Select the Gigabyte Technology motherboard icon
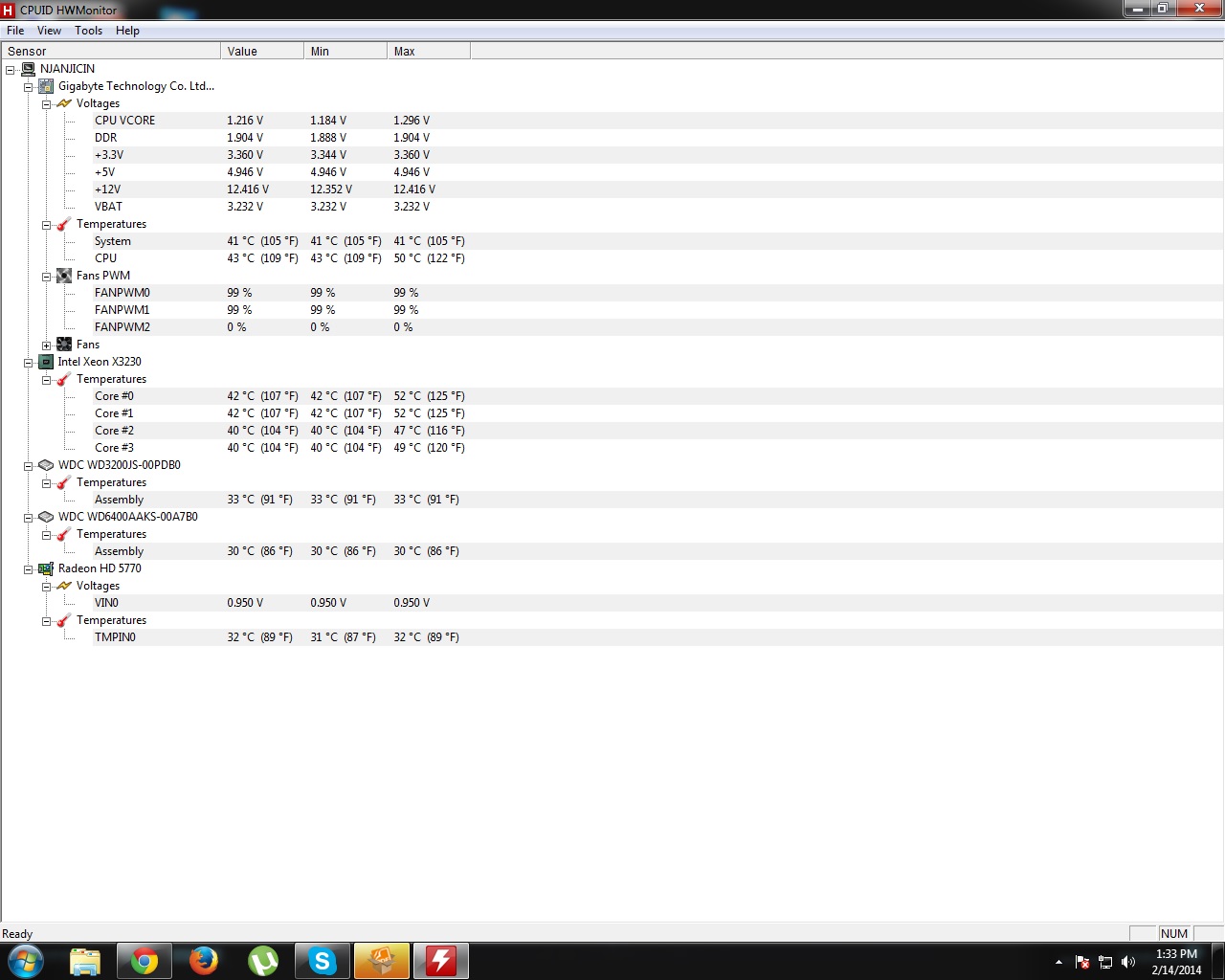Image resolution: width=1225 pixels, height=980 pixels. coord(46,86)
